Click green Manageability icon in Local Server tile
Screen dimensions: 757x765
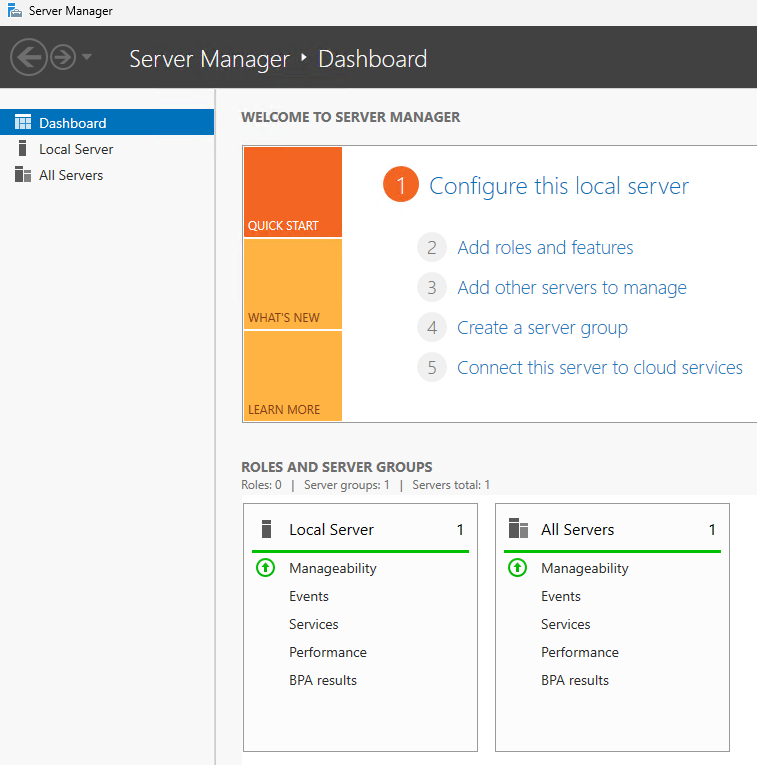265,568
